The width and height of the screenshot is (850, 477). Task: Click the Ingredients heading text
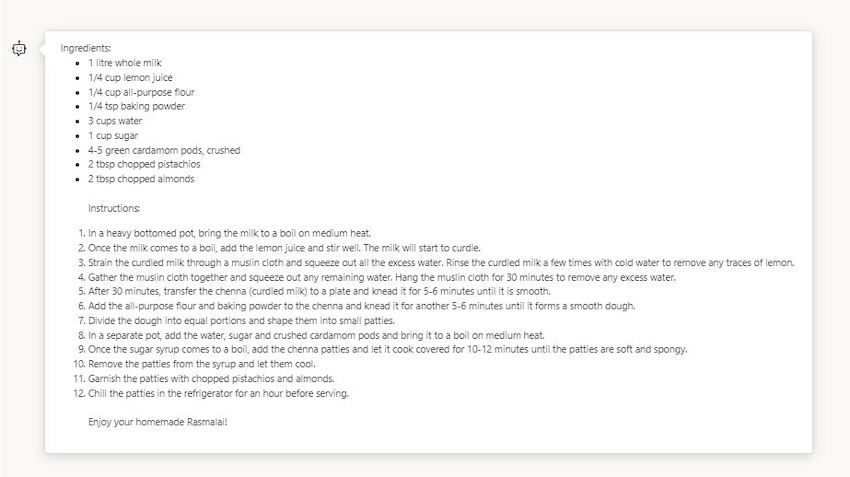(x=86, y=48)
